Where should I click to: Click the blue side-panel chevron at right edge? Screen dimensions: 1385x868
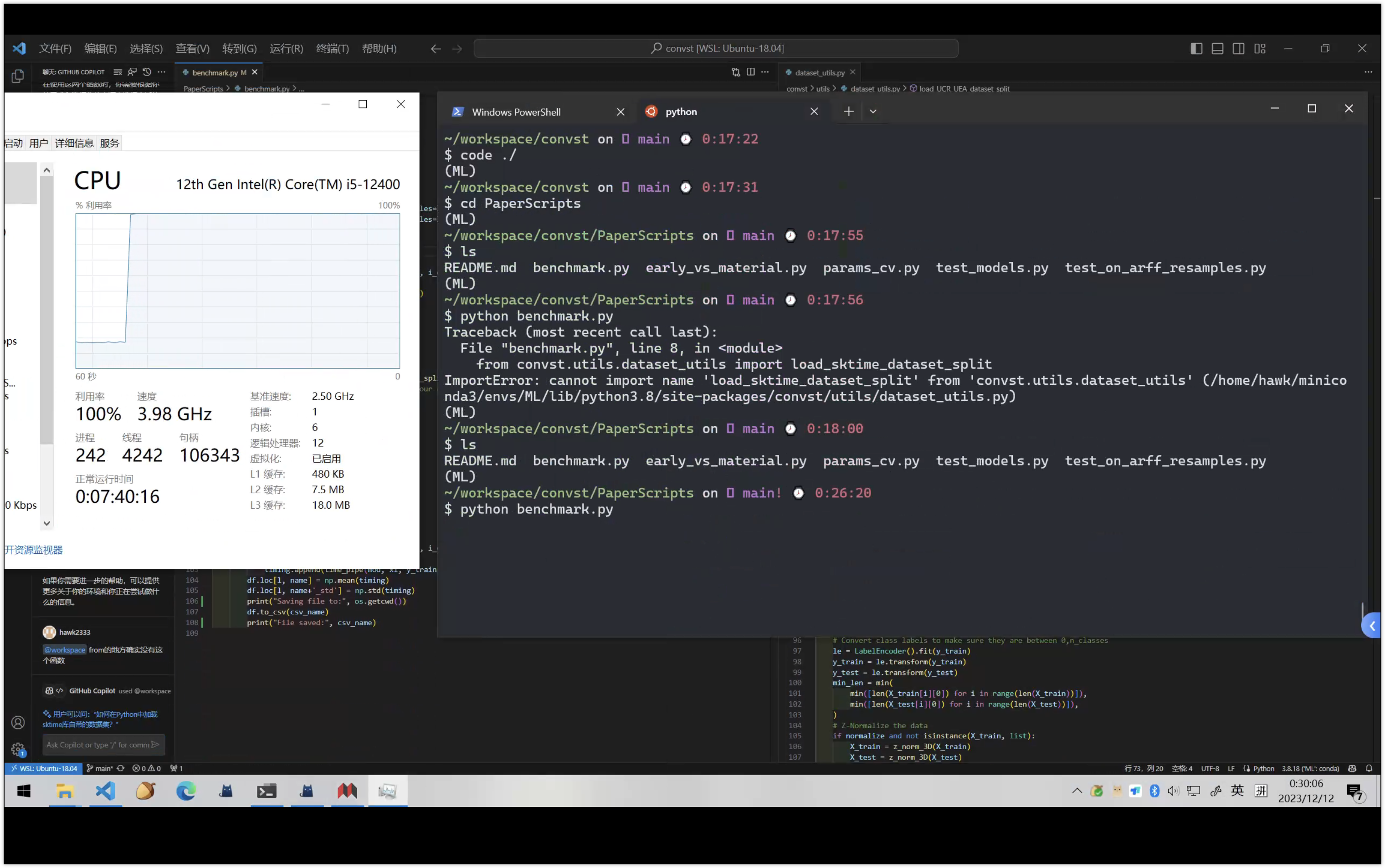pos(1371,626)
